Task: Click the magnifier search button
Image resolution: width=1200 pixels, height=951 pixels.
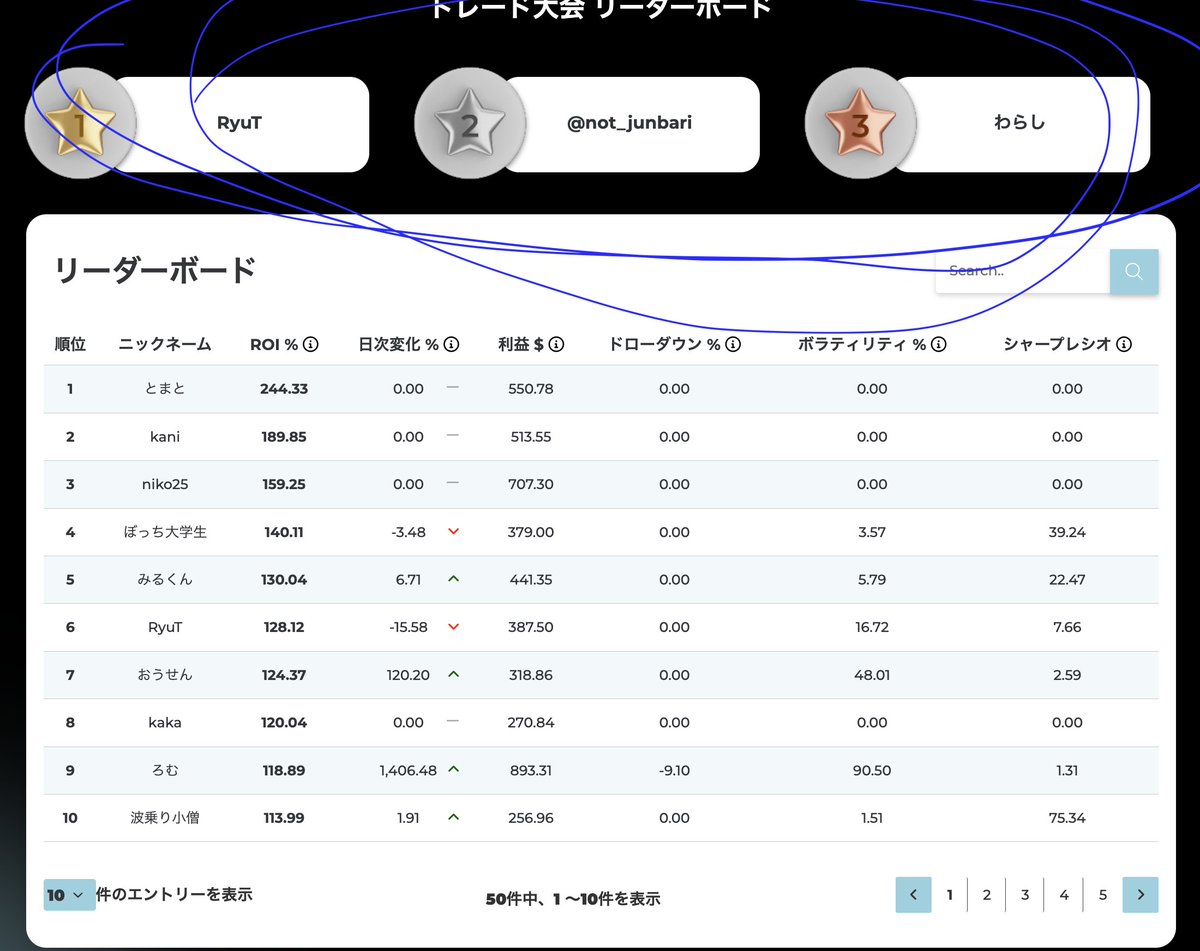Action: (1134, 271)
